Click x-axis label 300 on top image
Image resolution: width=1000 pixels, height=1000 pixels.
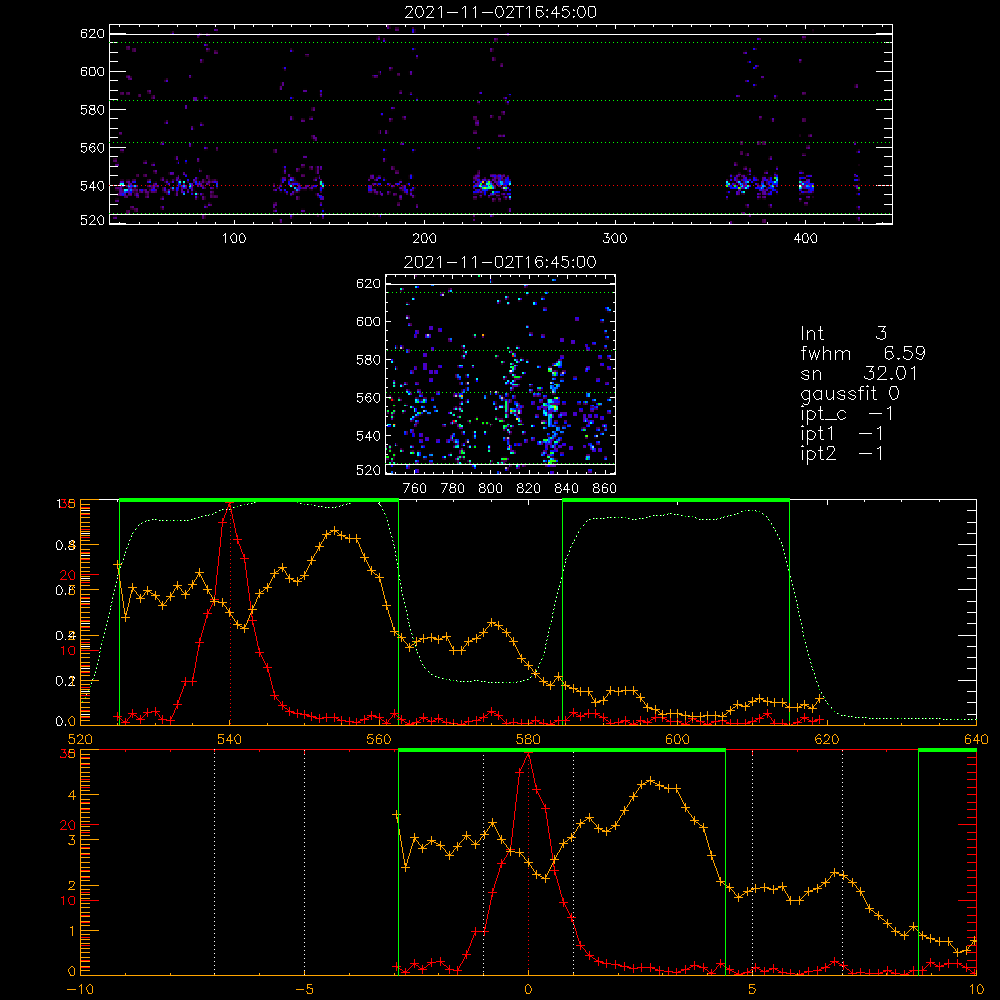tap(615, 239)
